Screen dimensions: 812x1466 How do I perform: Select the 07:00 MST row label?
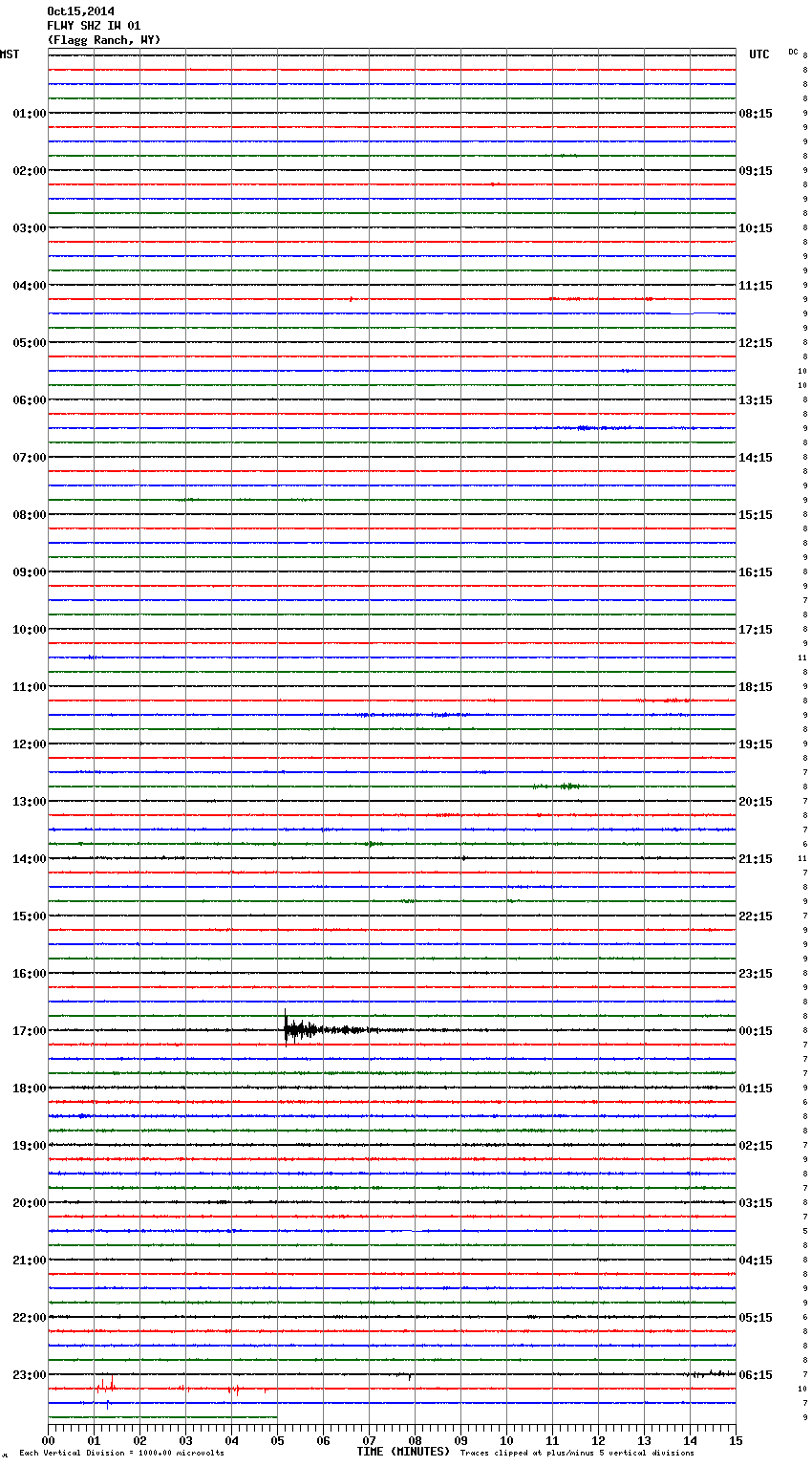[x=30, y=458]
